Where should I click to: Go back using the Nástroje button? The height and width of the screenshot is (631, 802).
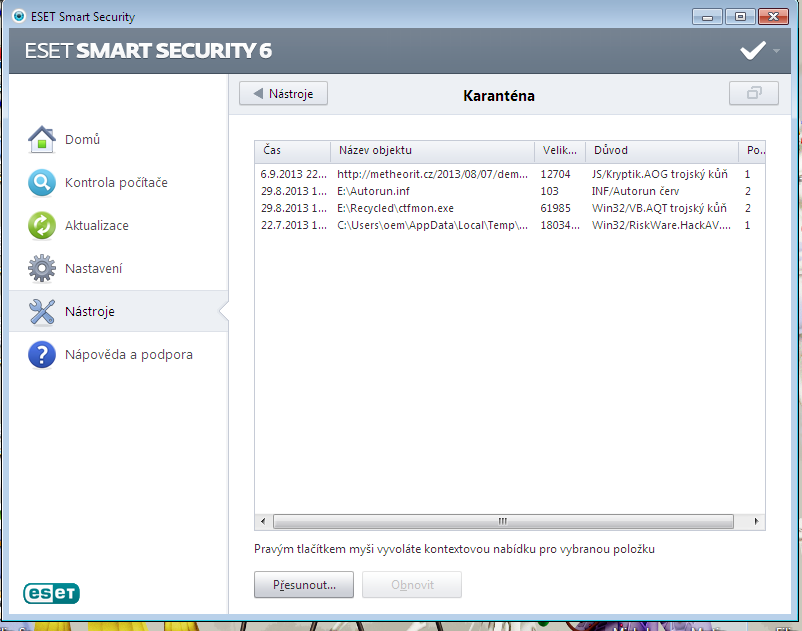[283, 93]
